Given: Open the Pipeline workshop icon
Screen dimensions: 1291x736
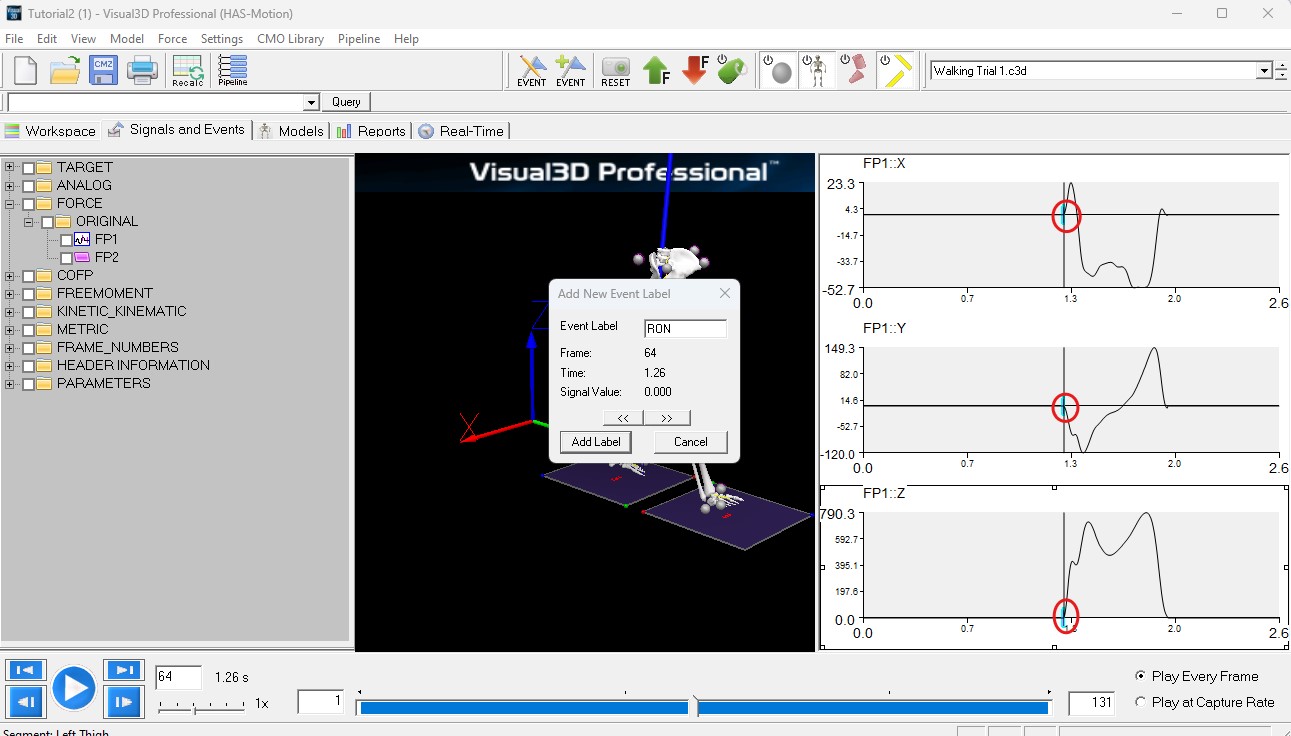Looking at the screenshot, I should pos(233,70).
